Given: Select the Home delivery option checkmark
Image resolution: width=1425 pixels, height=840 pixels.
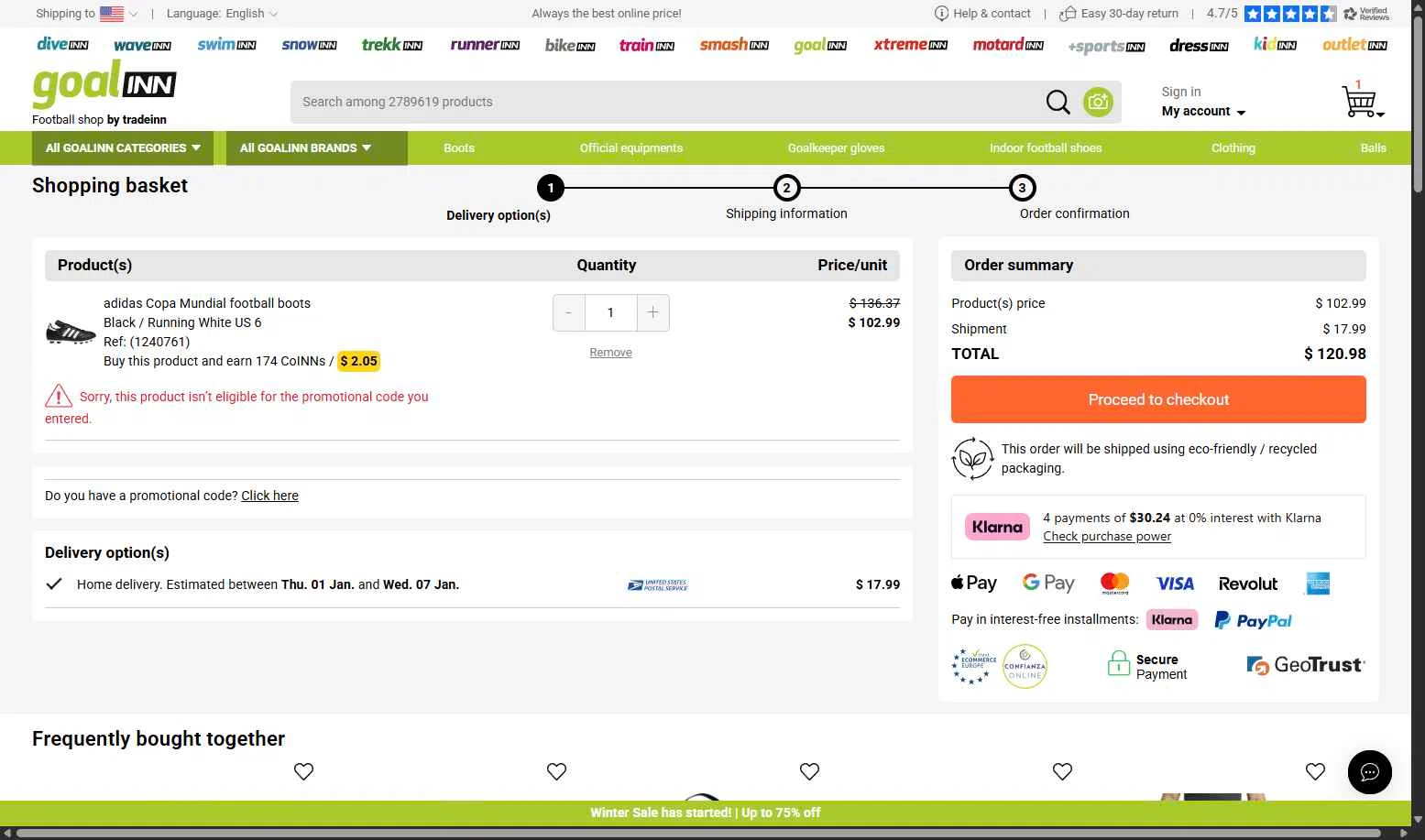Looking at the screenshot, I should pos(54,584).
